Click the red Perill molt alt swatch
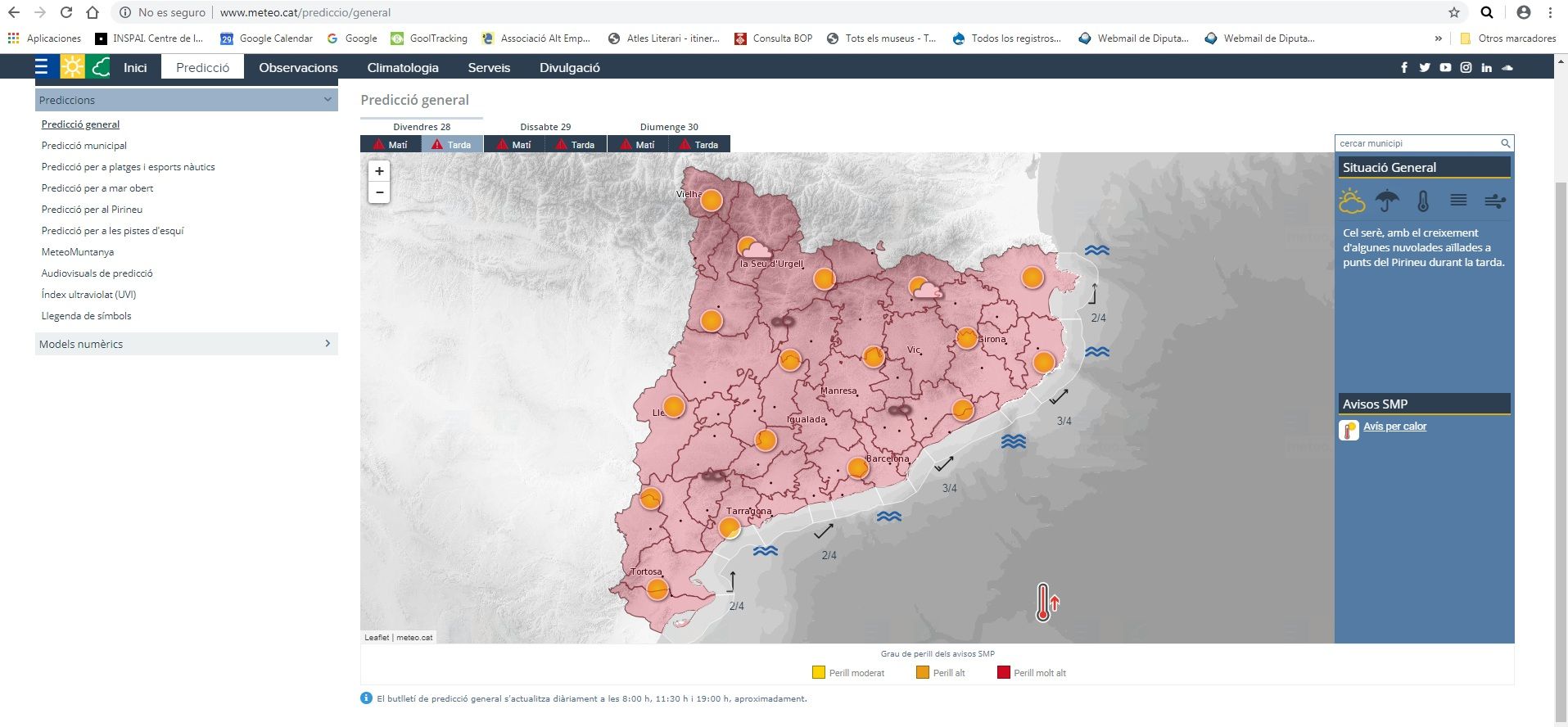This screenshot has width=1568, height=727. [x=1003, y=672]
